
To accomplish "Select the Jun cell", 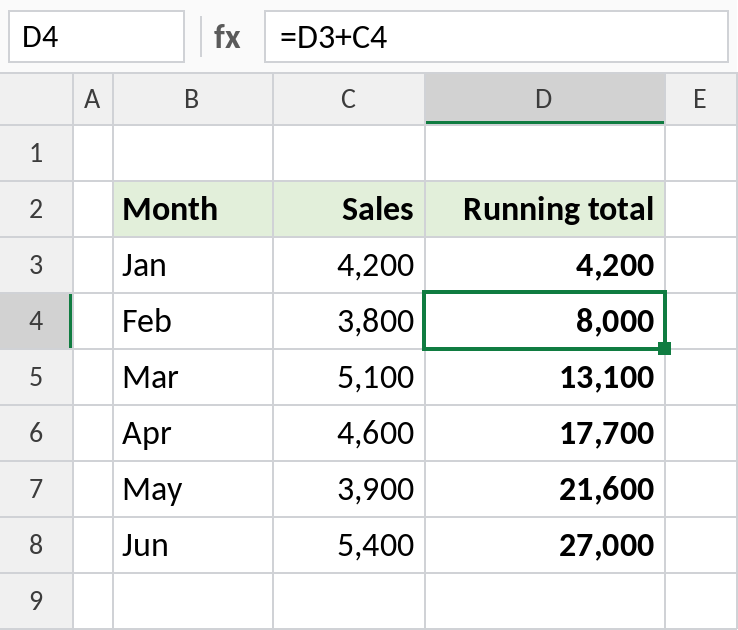I will pos(193,545).
